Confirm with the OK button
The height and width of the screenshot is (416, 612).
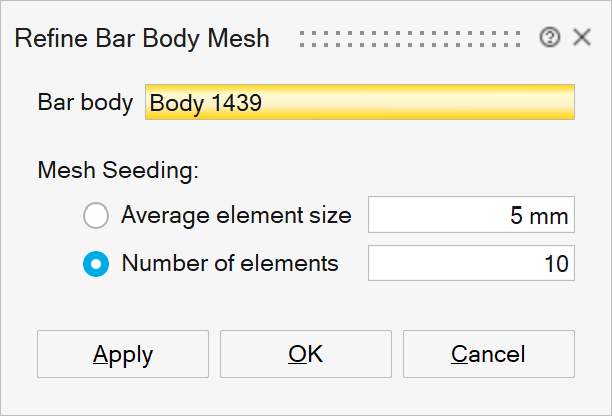pyautogui.click(x=305, y=354)
